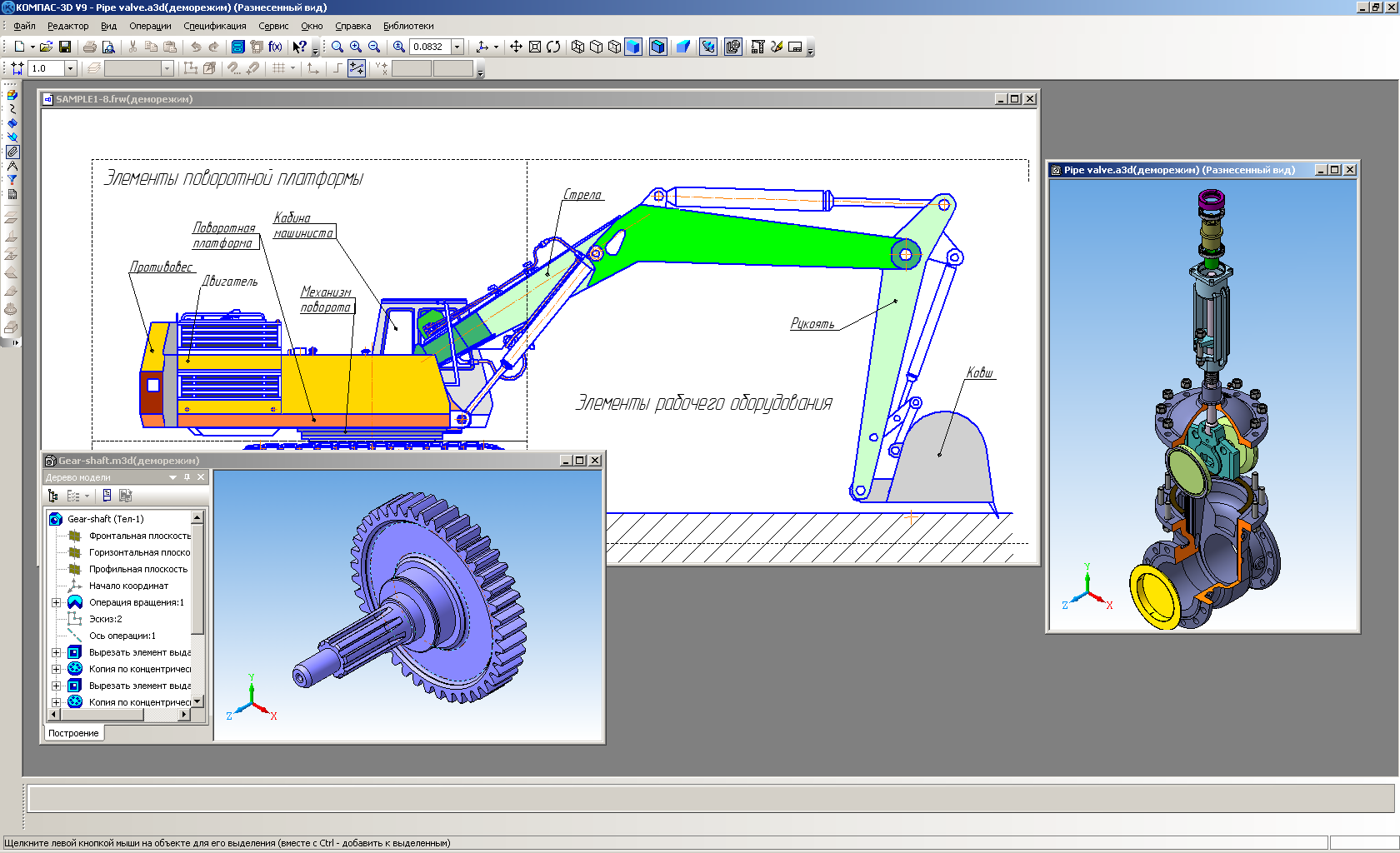Click the Fit All zoom icon

click(535, 47)
